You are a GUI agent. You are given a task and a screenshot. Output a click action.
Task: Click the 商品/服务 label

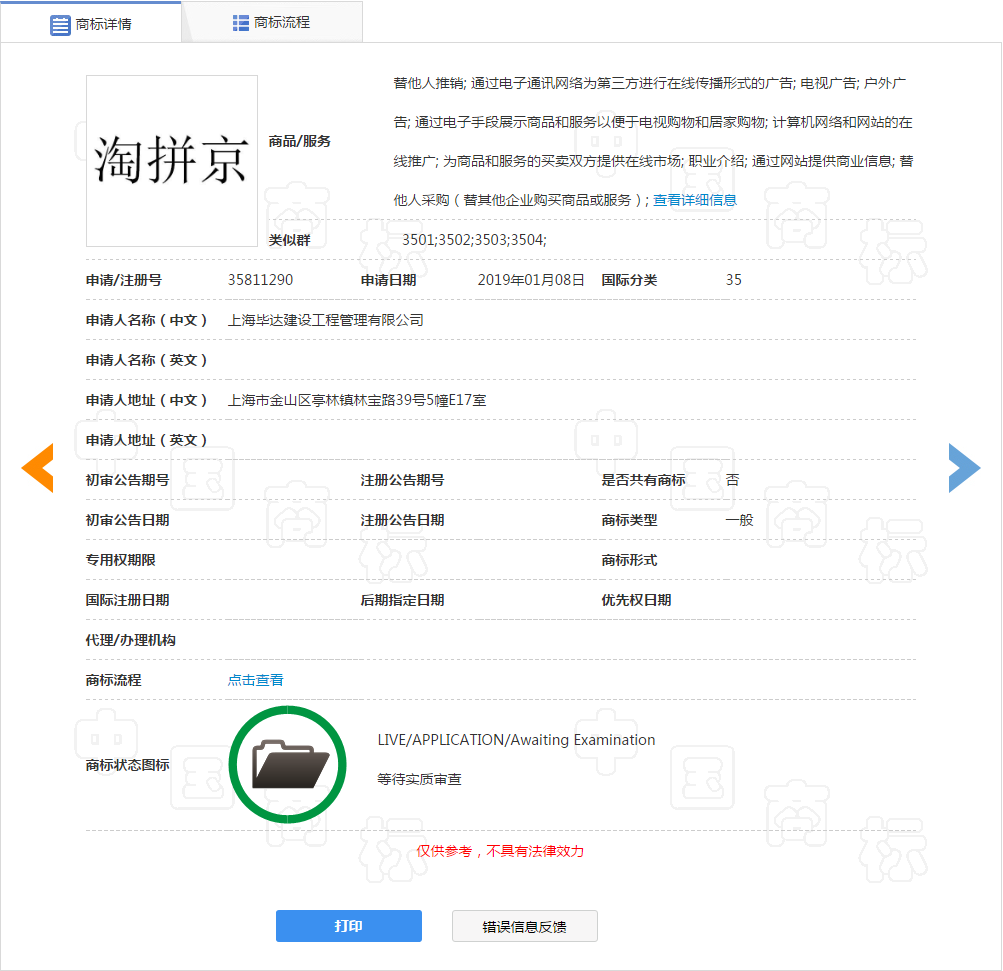tap(299, 141)
